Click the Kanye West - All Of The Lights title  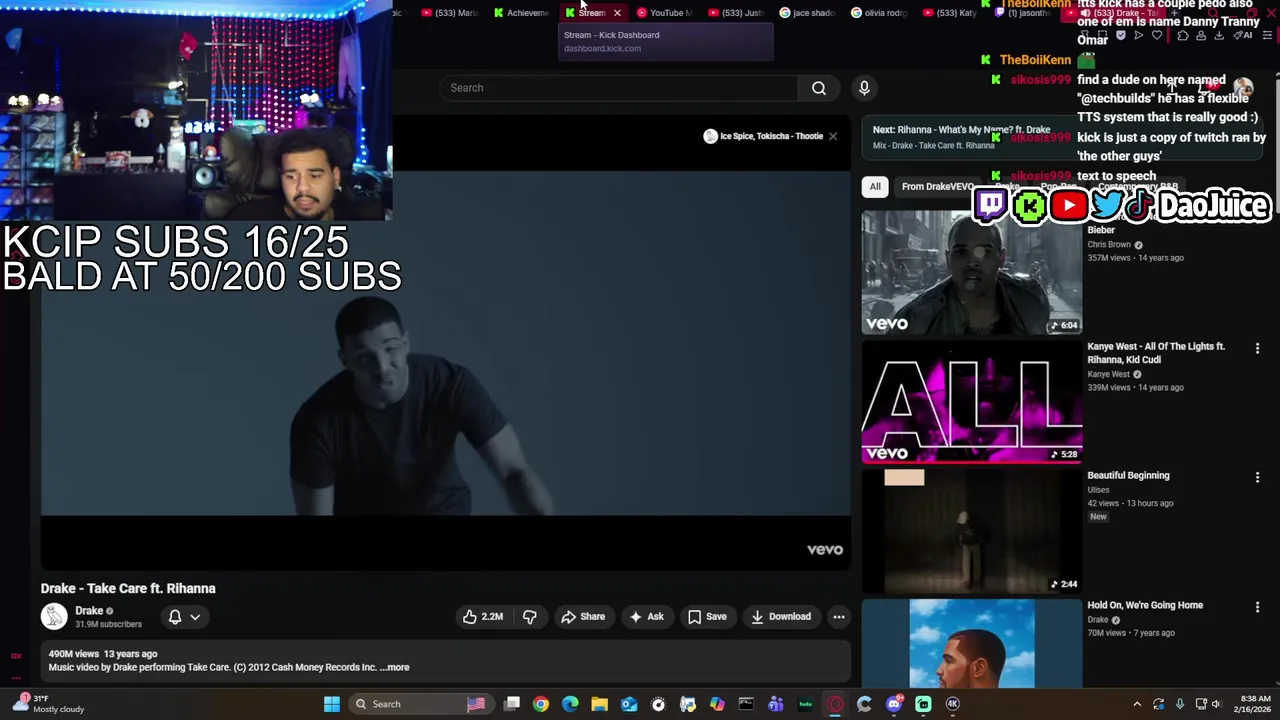pos(1156,353)
